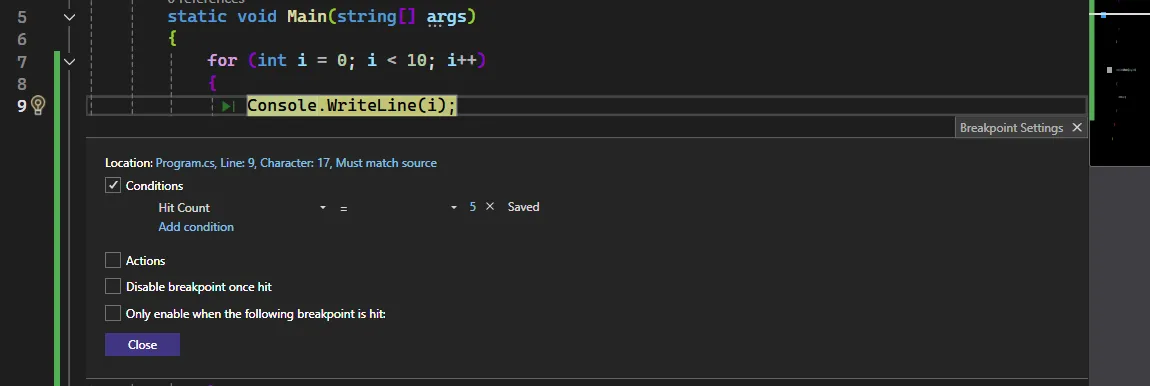Close the Breakpoint Settings panel X
Screen dimensions: 1150x386
(1077, 128)
